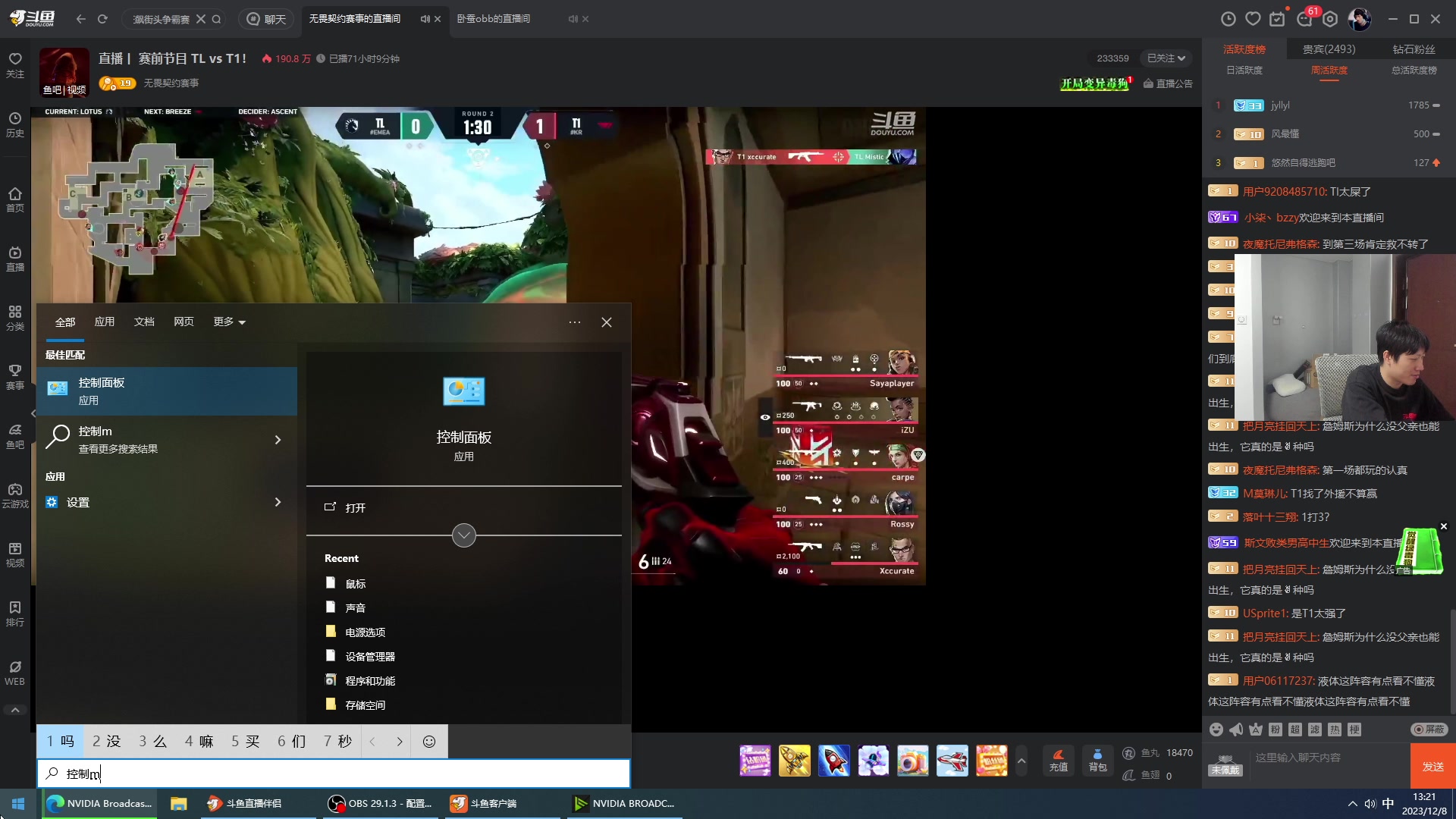Switch to the 贵宾(2493) tab
Viewport: 1456px width, 819px height.
(x=1329, y=49)
